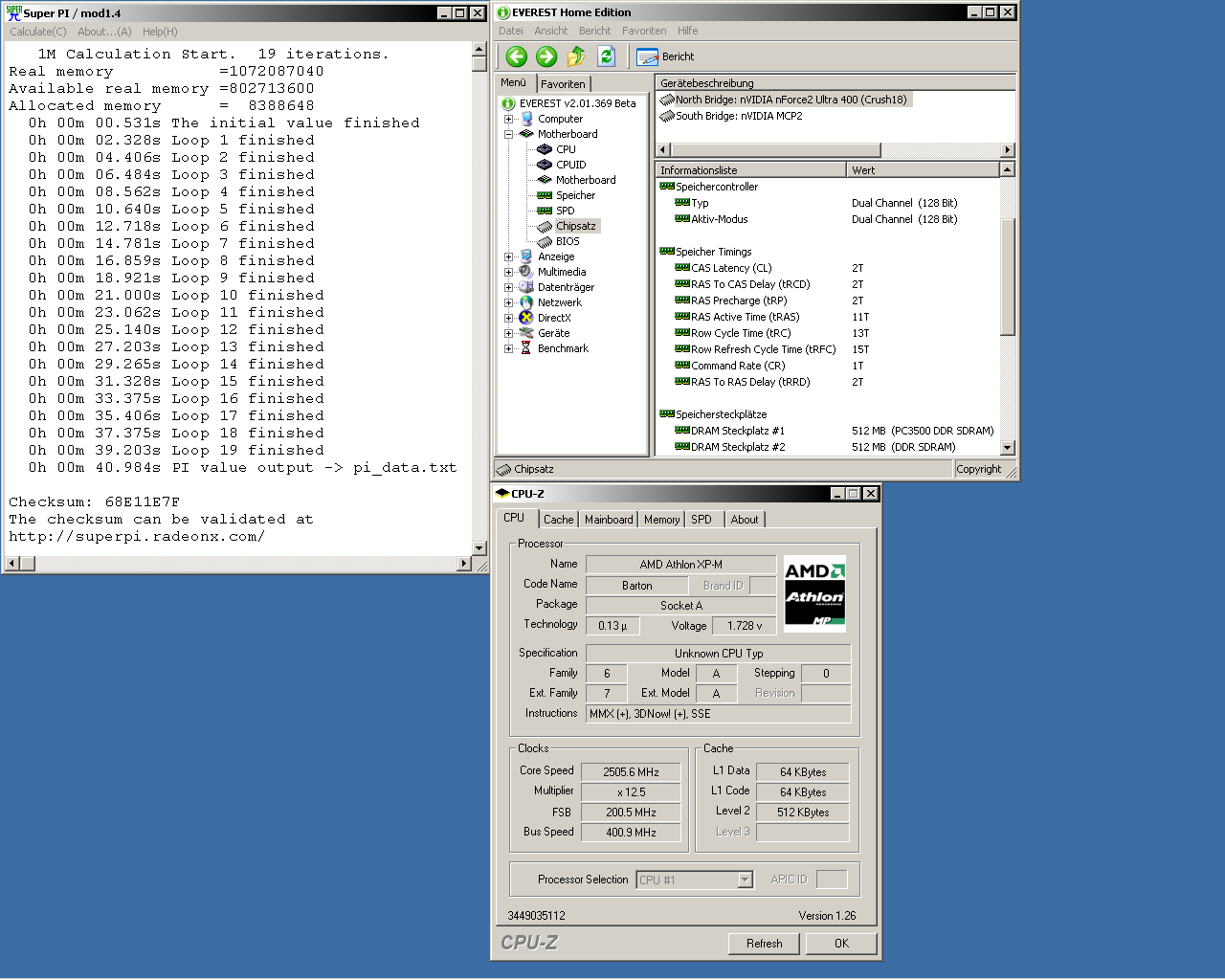Open the Help(H) menu in Super PI
Viewport: 1225px width, 980px height.
[x=160, y=32]
